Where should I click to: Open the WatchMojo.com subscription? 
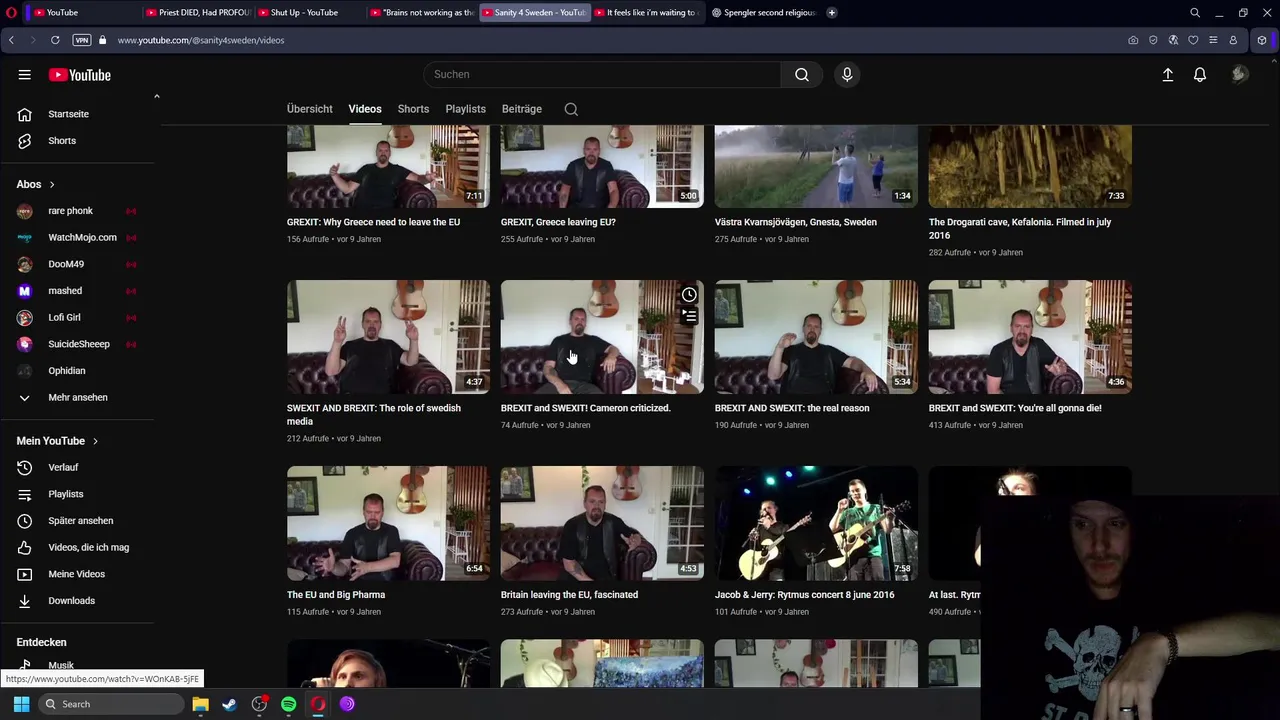point(82,237)
